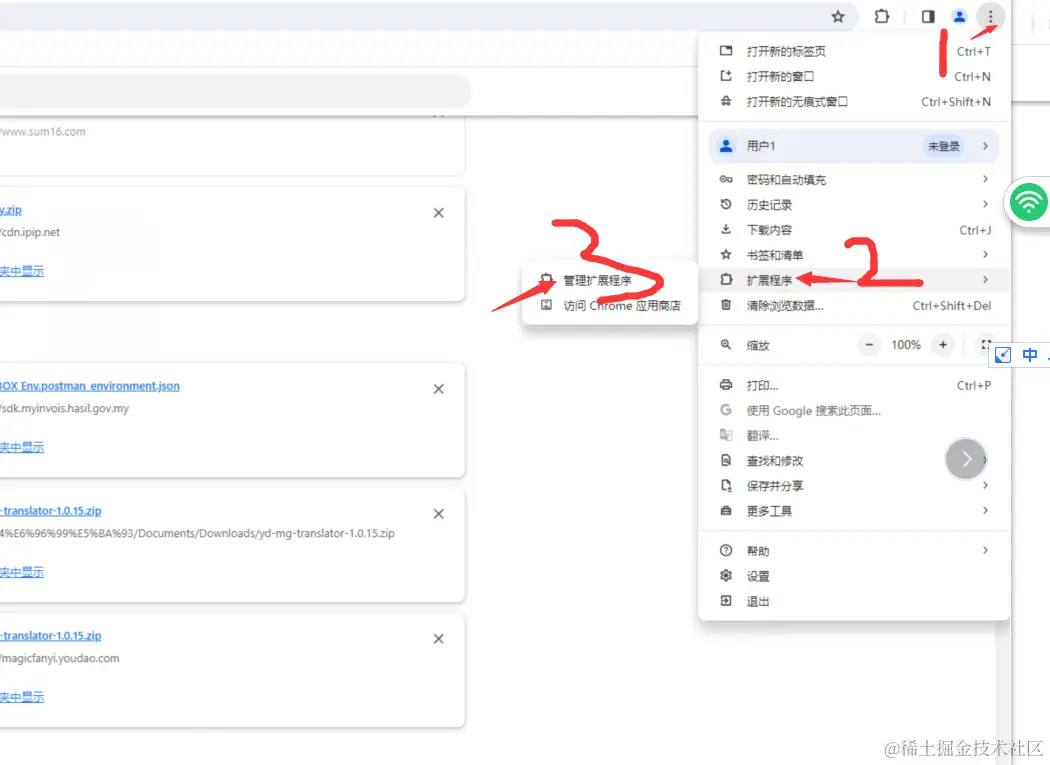Click the www.sum16.com source text
The width and height of the screenshot is (1050, 765).
pyautogui.click(x=43, y=131)
